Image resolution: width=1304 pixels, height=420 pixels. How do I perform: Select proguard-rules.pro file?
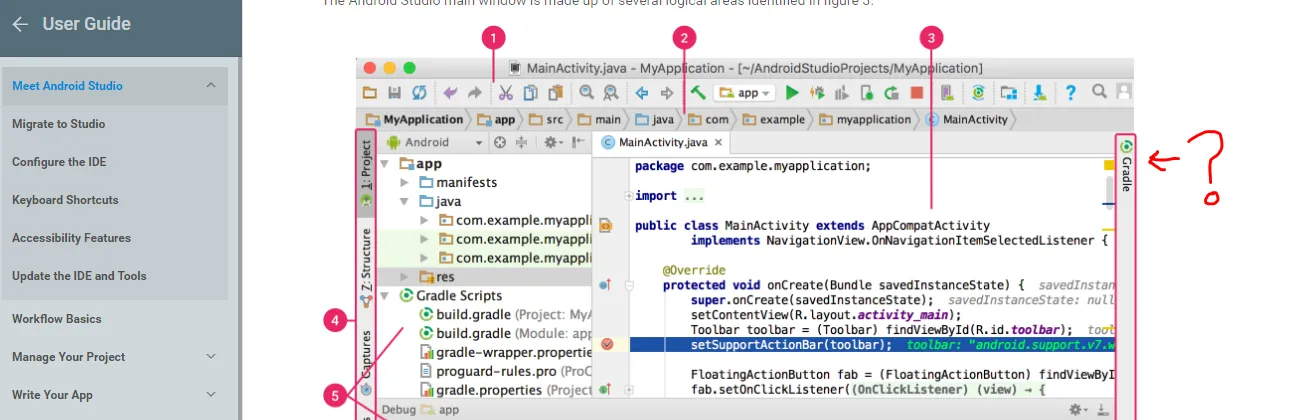point(506,371)
